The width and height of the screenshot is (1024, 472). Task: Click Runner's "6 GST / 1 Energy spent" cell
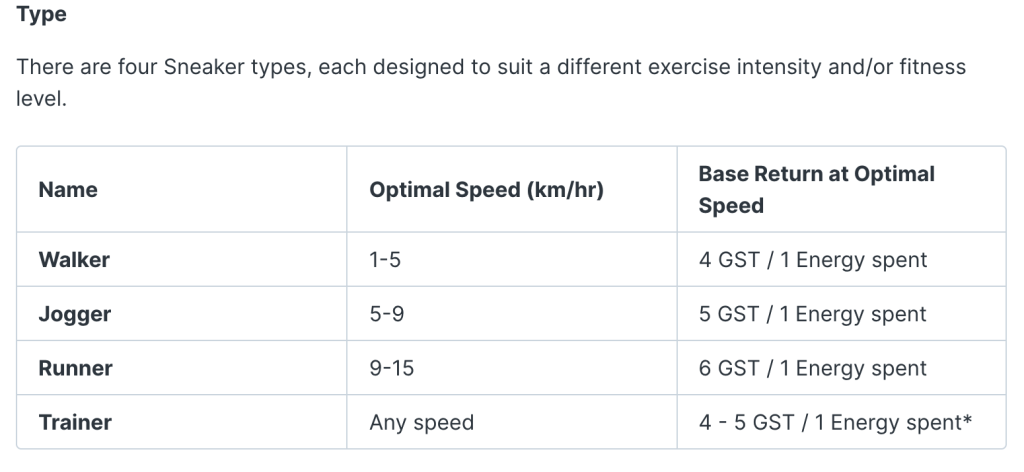click(813, 368)
